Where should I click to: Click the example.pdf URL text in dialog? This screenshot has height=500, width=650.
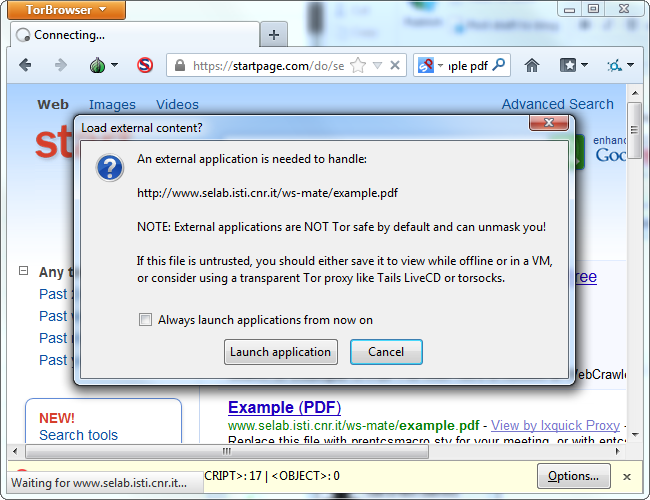267,193
